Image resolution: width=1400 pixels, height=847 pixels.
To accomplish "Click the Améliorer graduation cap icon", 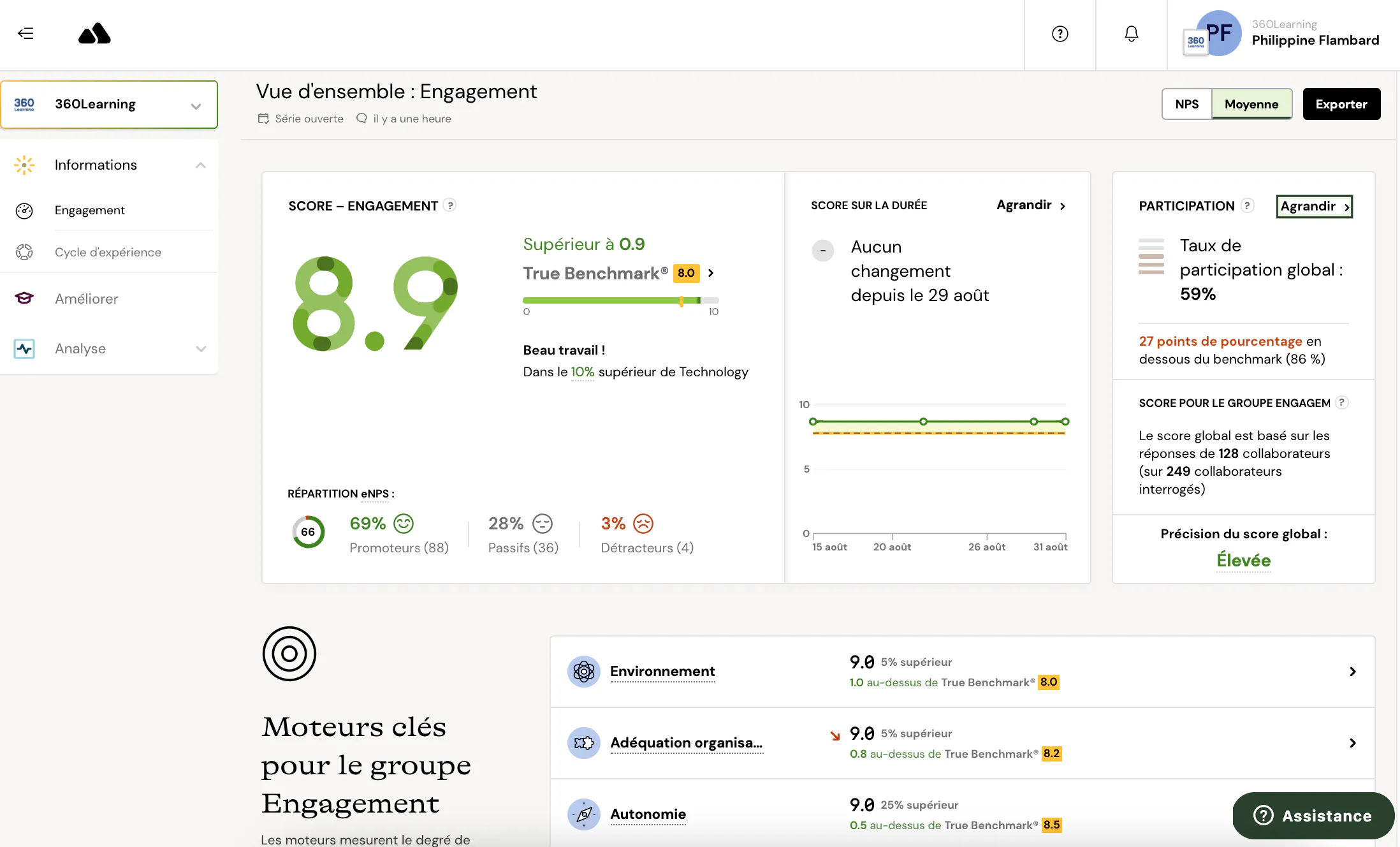I will coord(24,298).
